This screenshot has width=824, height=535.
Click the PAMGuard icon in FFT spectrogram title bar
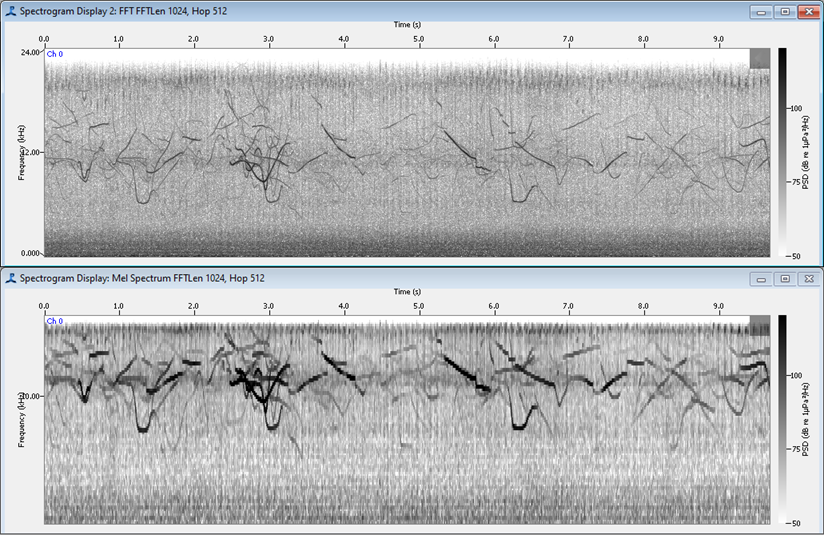[x=9, y=11]
